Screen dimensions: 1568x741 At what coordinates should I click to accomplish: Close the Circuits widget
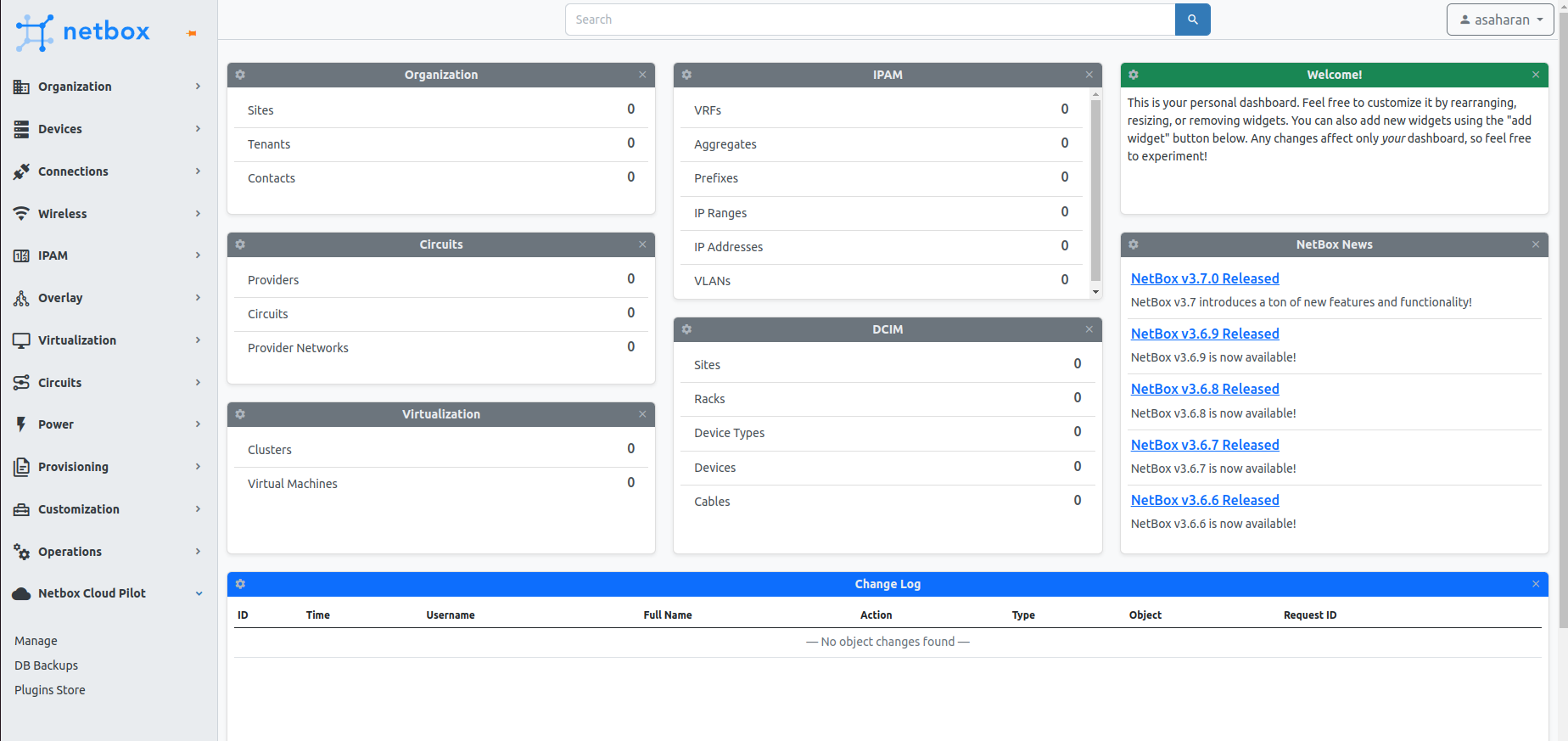[642, 244]
